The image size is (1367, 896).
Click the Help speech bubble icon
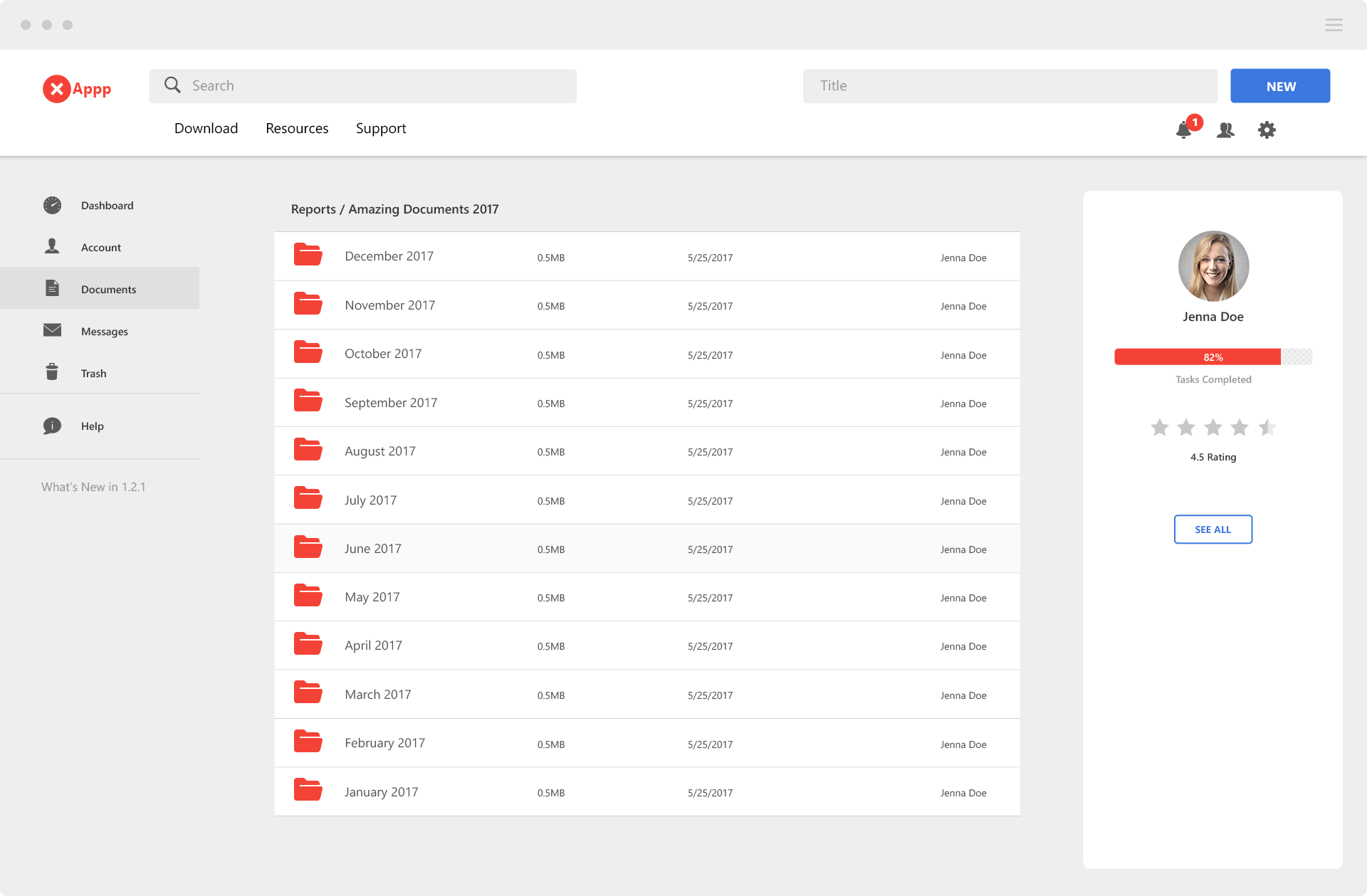point(52,426)
